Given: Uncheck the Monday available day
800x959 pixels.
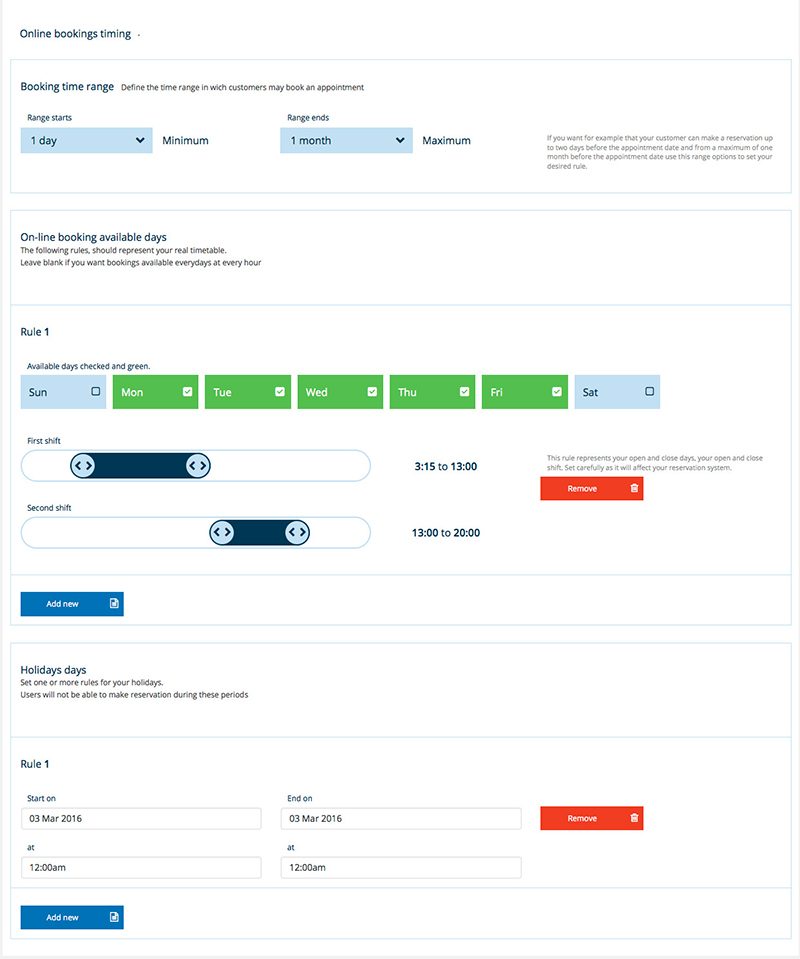Looking at the screenshot, I should pyautogui.click(x=188, y=392).
